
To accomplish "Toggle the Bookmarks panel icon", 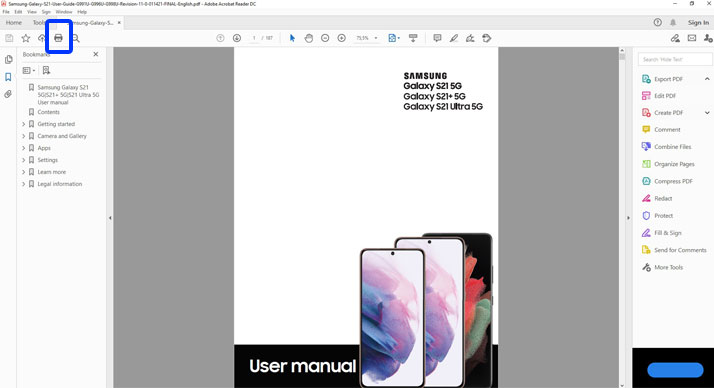I will click(x=8, y=77).
